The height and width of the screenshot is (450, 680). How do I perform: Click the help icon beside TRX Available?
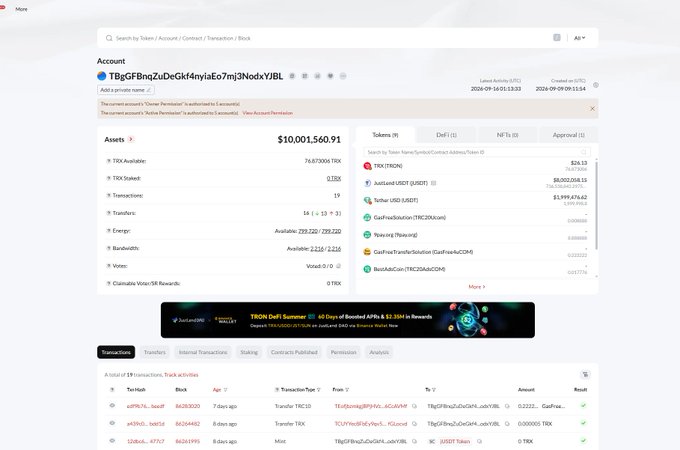108,161
